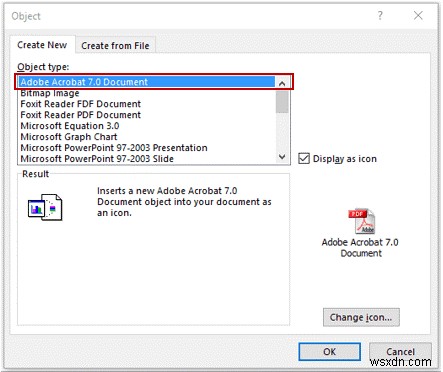Click the Adobe PDF icon preview
Viewport: 443px width, 372px height.
(x=362, y=221)
